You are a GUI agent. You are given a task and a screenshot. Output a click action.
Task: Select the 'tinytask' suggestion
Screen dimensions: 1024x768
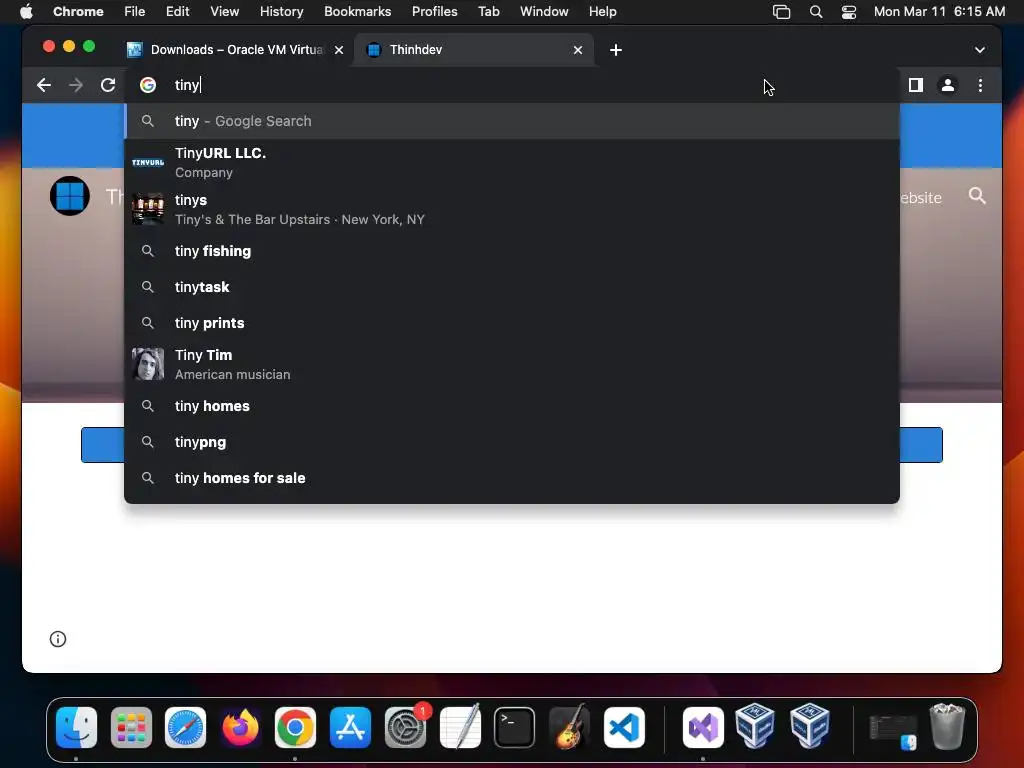click(x=512, y=287)
